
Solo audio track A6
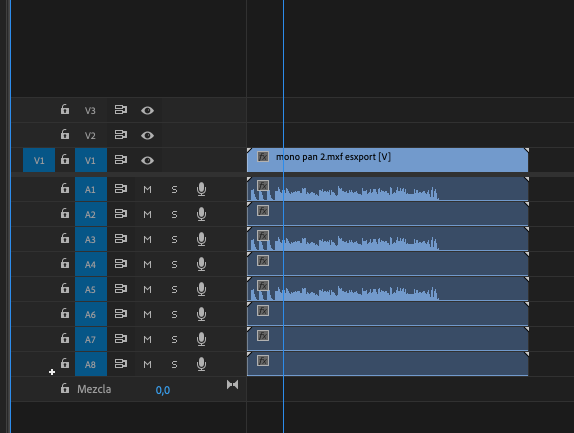click(x=174, y=315)
